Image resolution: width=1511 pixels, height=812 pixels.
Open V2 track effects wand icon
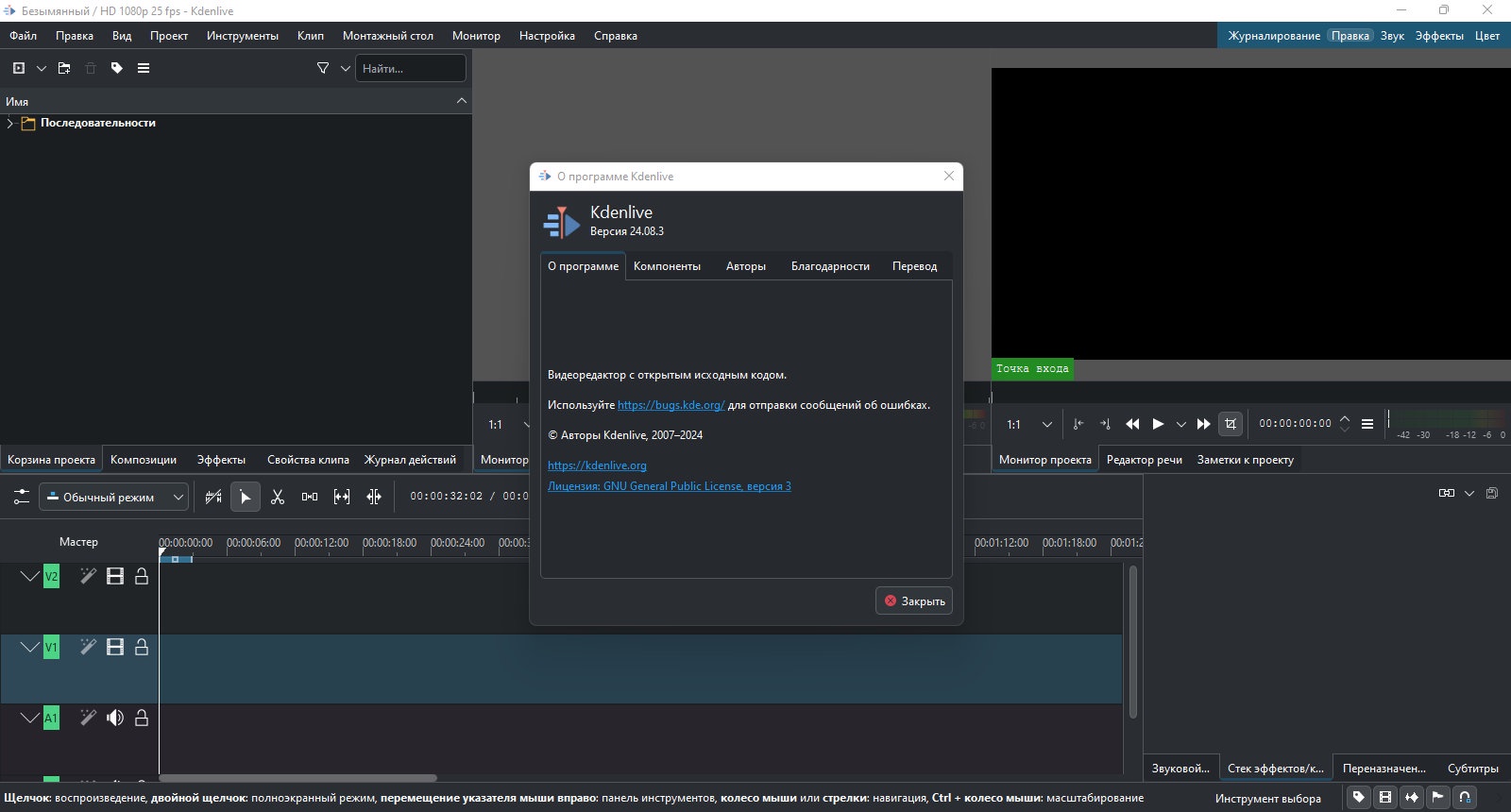[88, 576]
